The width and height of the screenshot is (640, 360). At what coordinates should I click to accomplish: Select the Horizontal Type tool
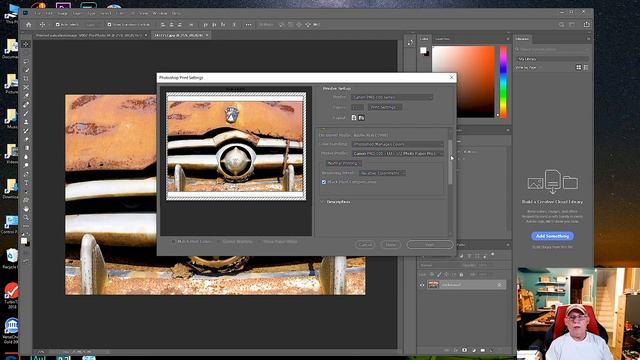pos(26,182)
